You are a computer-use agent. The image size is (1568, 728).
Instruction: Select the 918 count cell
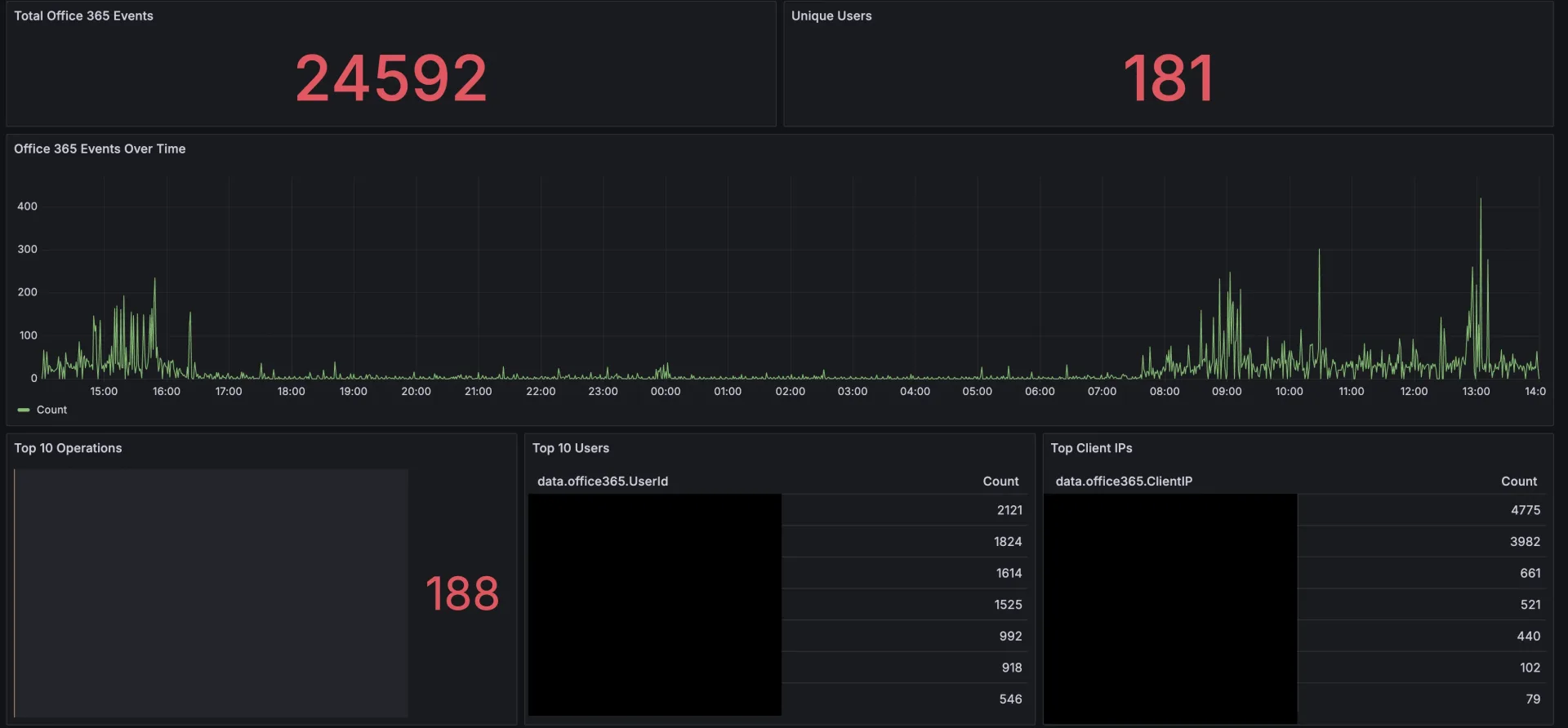click(x=1012, y=668)
